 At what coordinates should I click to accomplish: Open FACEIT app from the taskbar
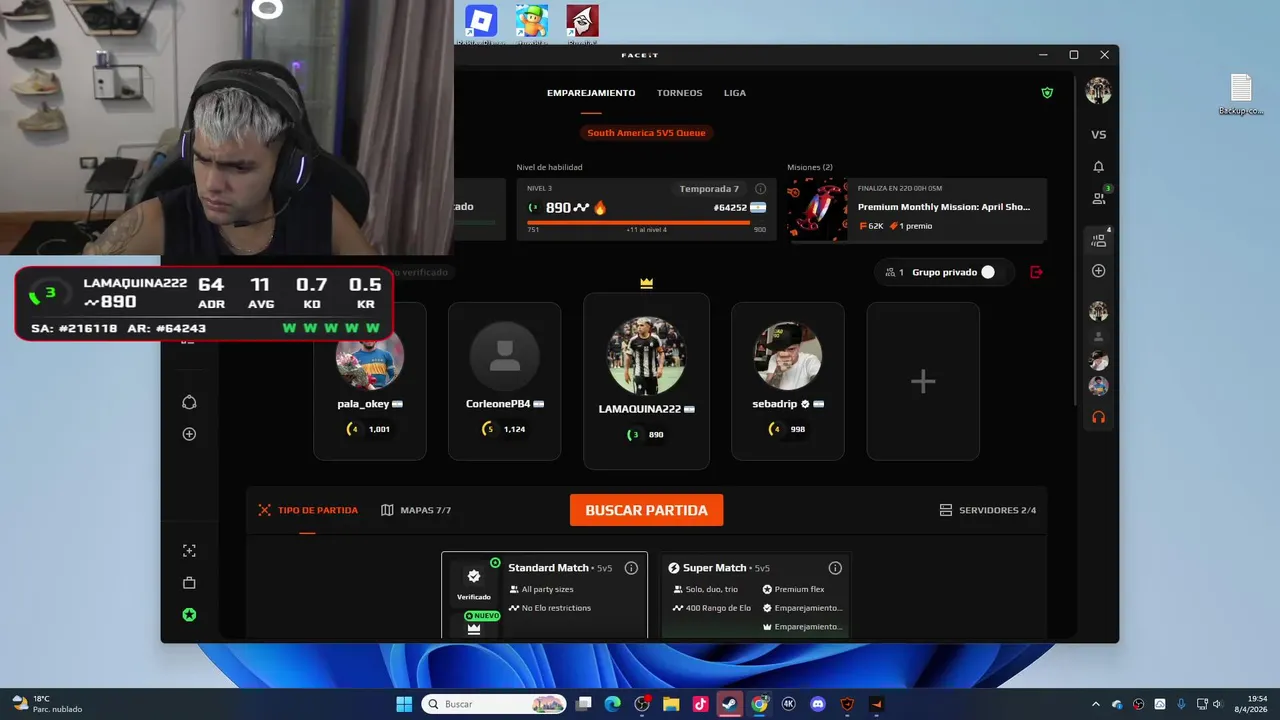(877, 704)
